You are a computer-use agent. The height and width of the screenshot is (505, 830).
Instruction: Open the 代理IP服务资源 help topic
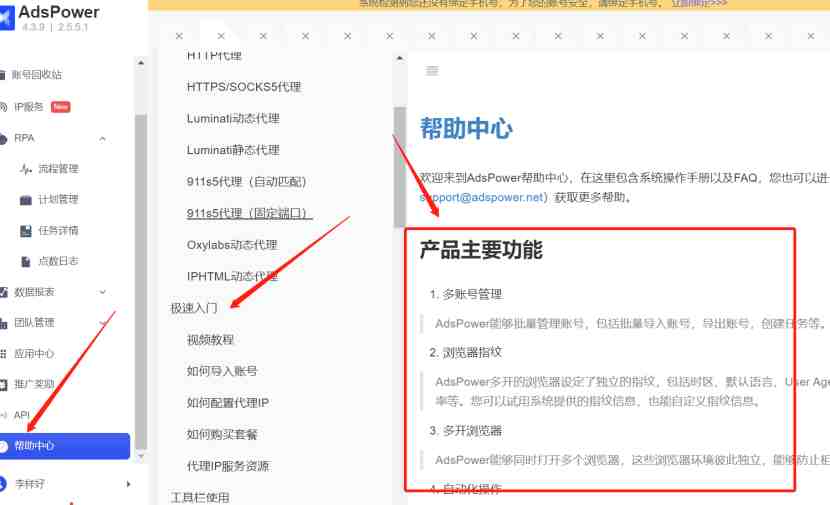pos(228,466)
